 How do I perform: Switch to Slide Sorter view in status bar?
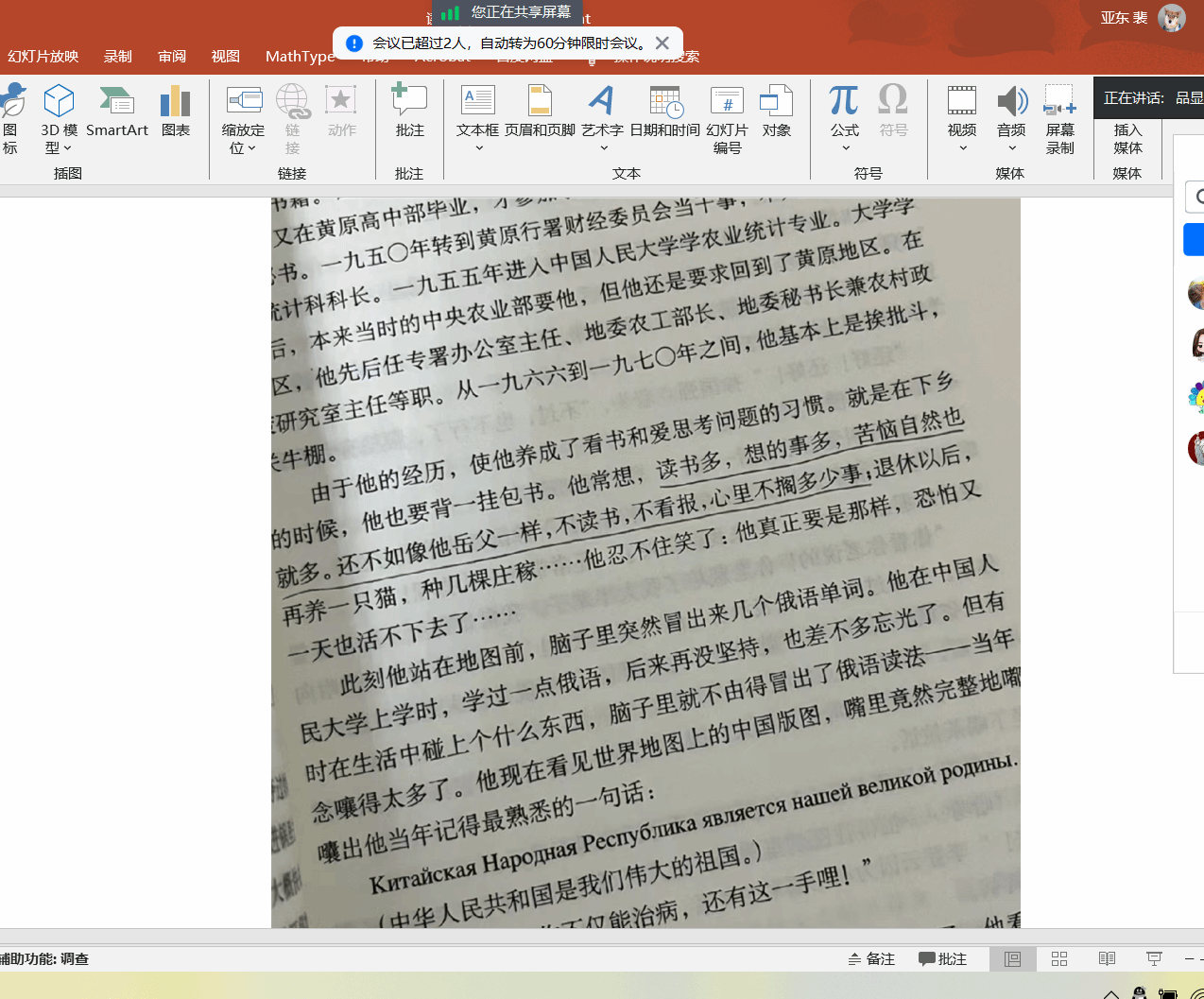tap(1059, 958)
